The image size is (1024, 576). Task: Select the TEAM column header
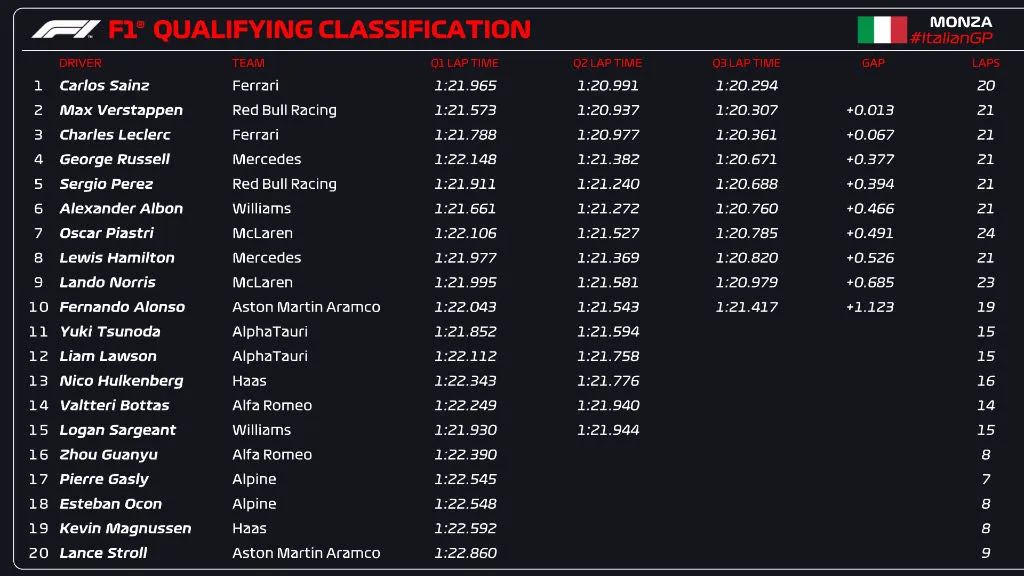pyautogui.click(x=248, y=63)
